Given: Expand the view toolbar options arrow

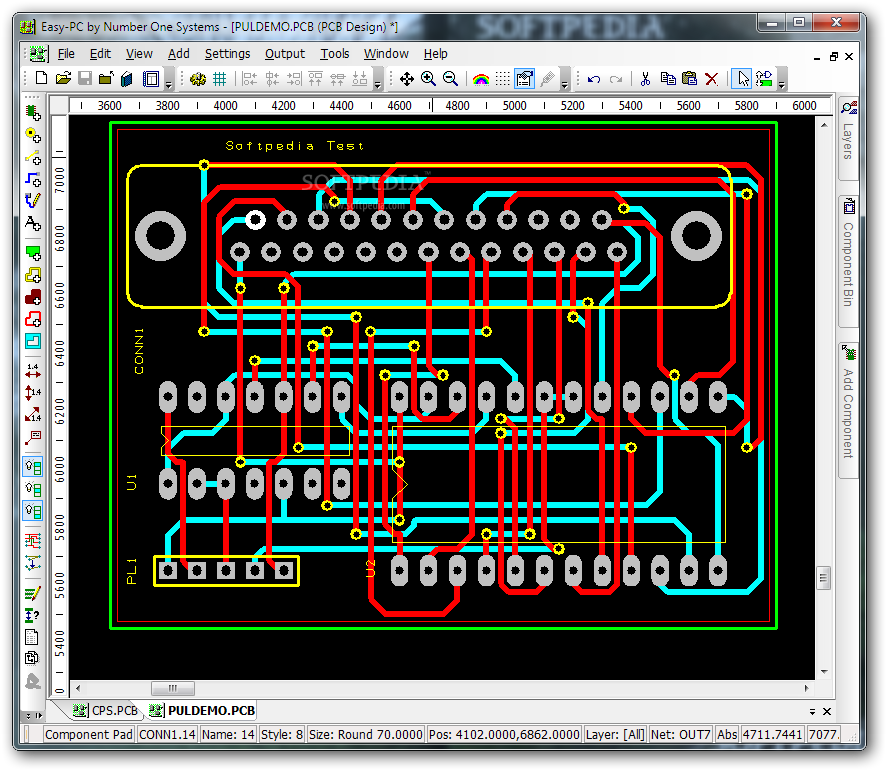Looking at the screenshot, I should click(x=565, y=80).
